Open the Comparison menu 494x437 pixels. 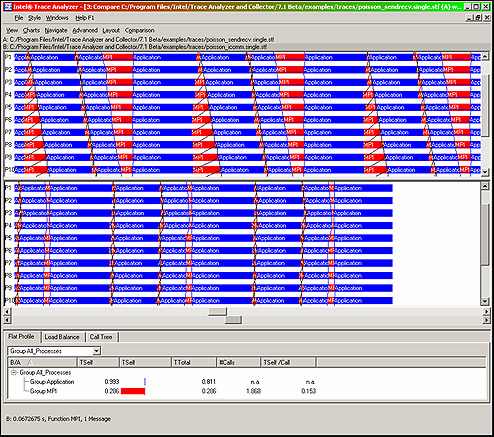[x=140, y=30]
